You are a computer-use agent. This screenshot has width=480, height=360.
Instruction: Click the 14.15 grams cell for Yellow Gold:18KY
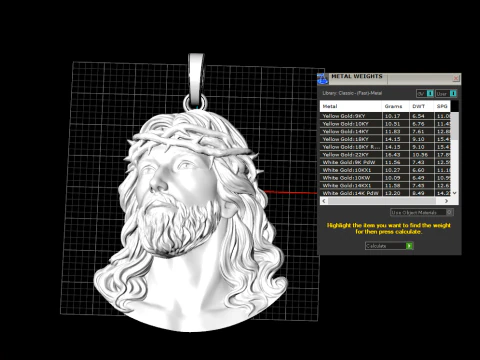click(x=392, y=139)
